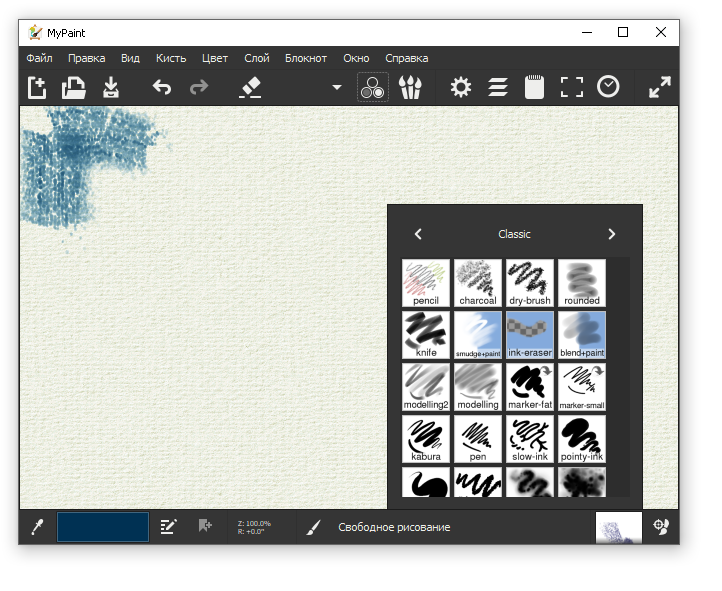Click the expand arrows icon
Screen dimensions: 722x591
pyautogui.click(x=660, y=87)
